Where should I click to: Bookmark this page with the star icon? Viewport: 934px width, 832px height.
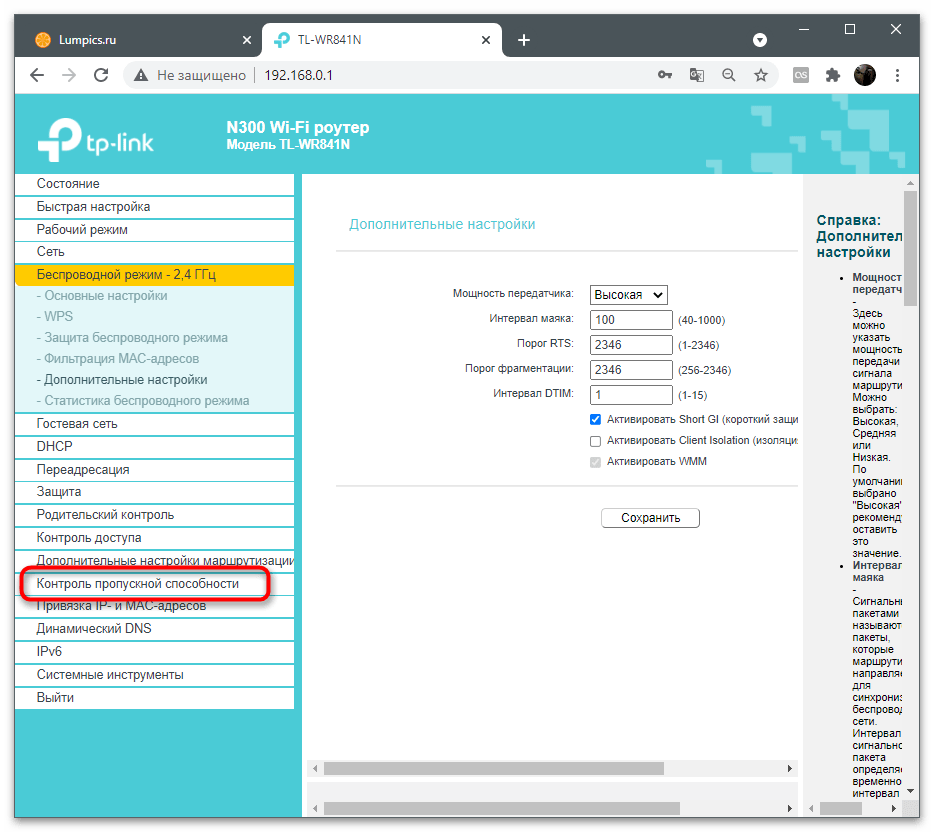click(761, 75)
